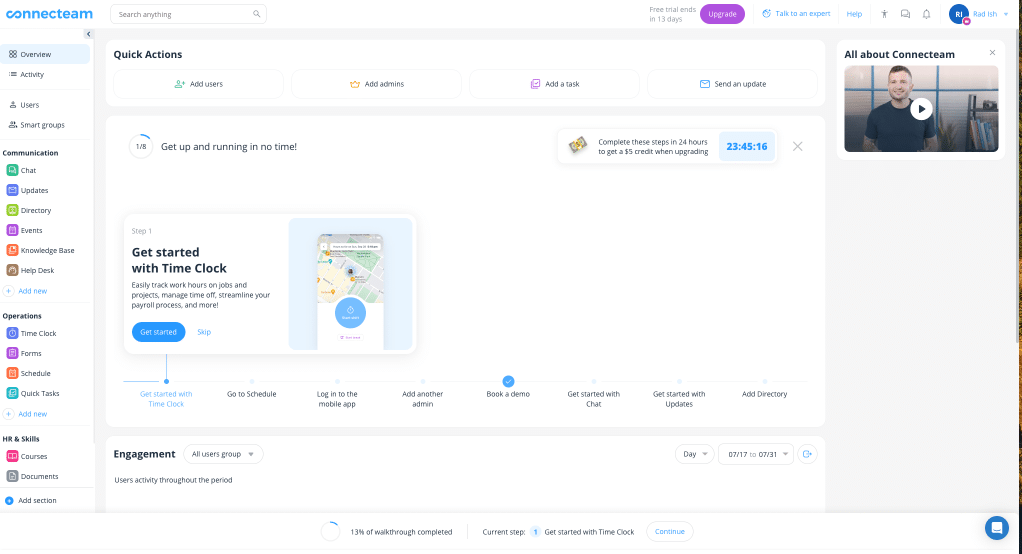Click the Add admins quick action
This screenshot has height=554, width=1022.
coord(376,84)
